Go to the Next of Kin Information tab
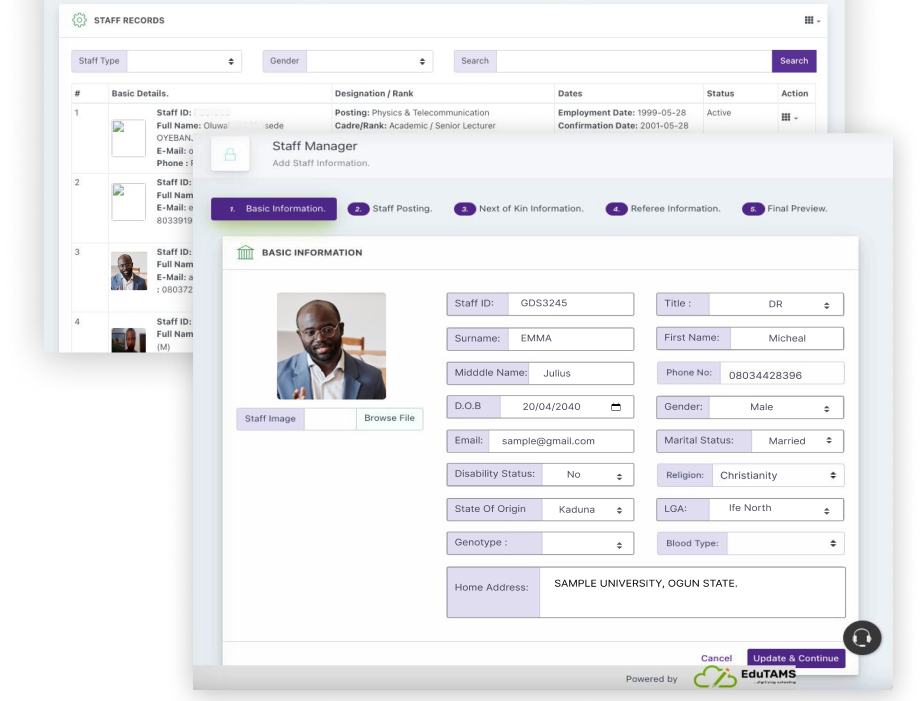 tap(519, 209)
